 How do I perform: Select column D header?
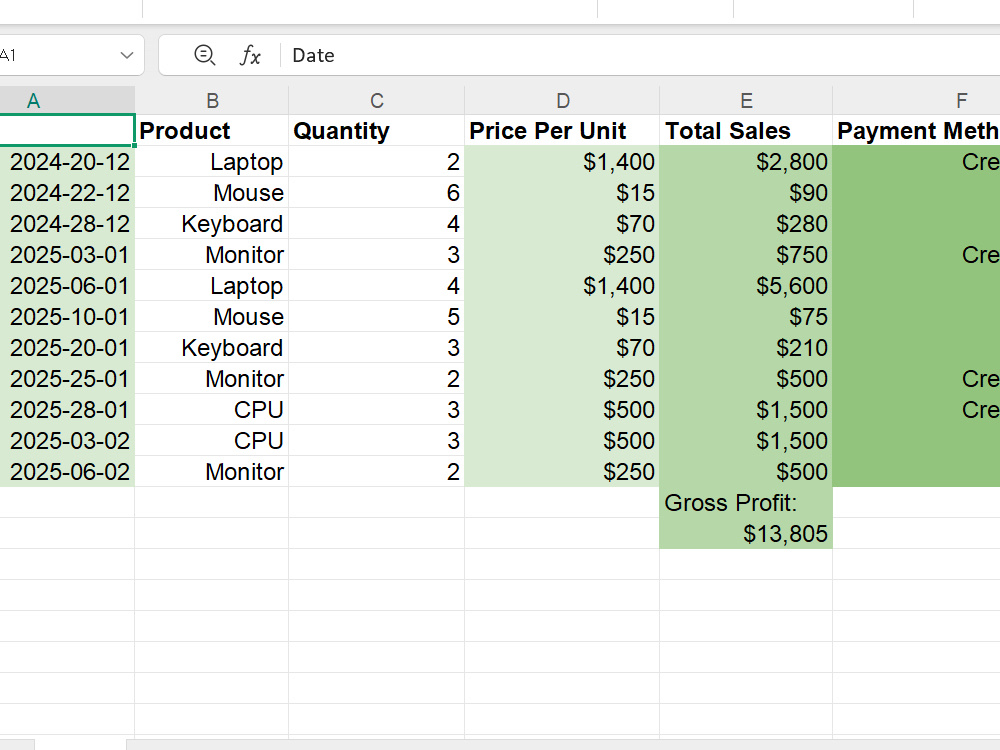pos(562,101)
